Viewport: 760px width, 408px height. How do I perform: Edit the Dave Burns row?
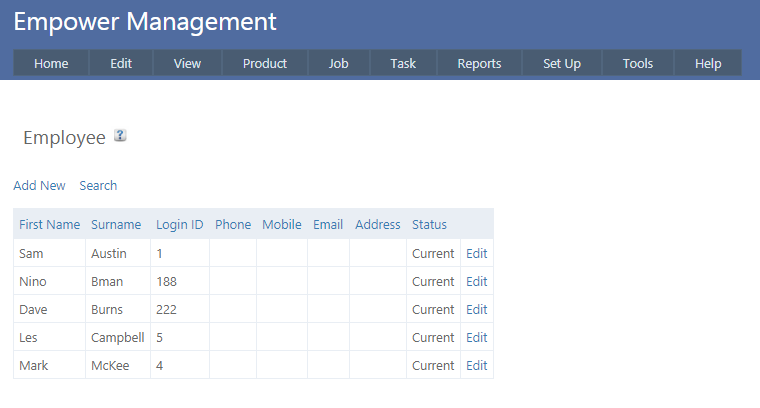click(477, 309)
